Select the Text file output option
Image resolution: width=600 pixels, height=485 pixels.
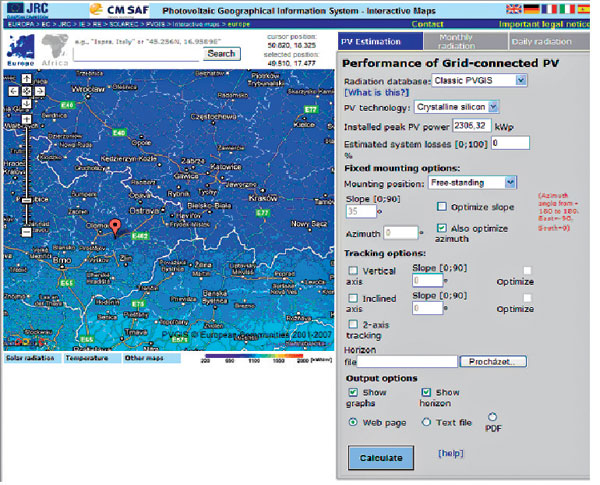426,422
